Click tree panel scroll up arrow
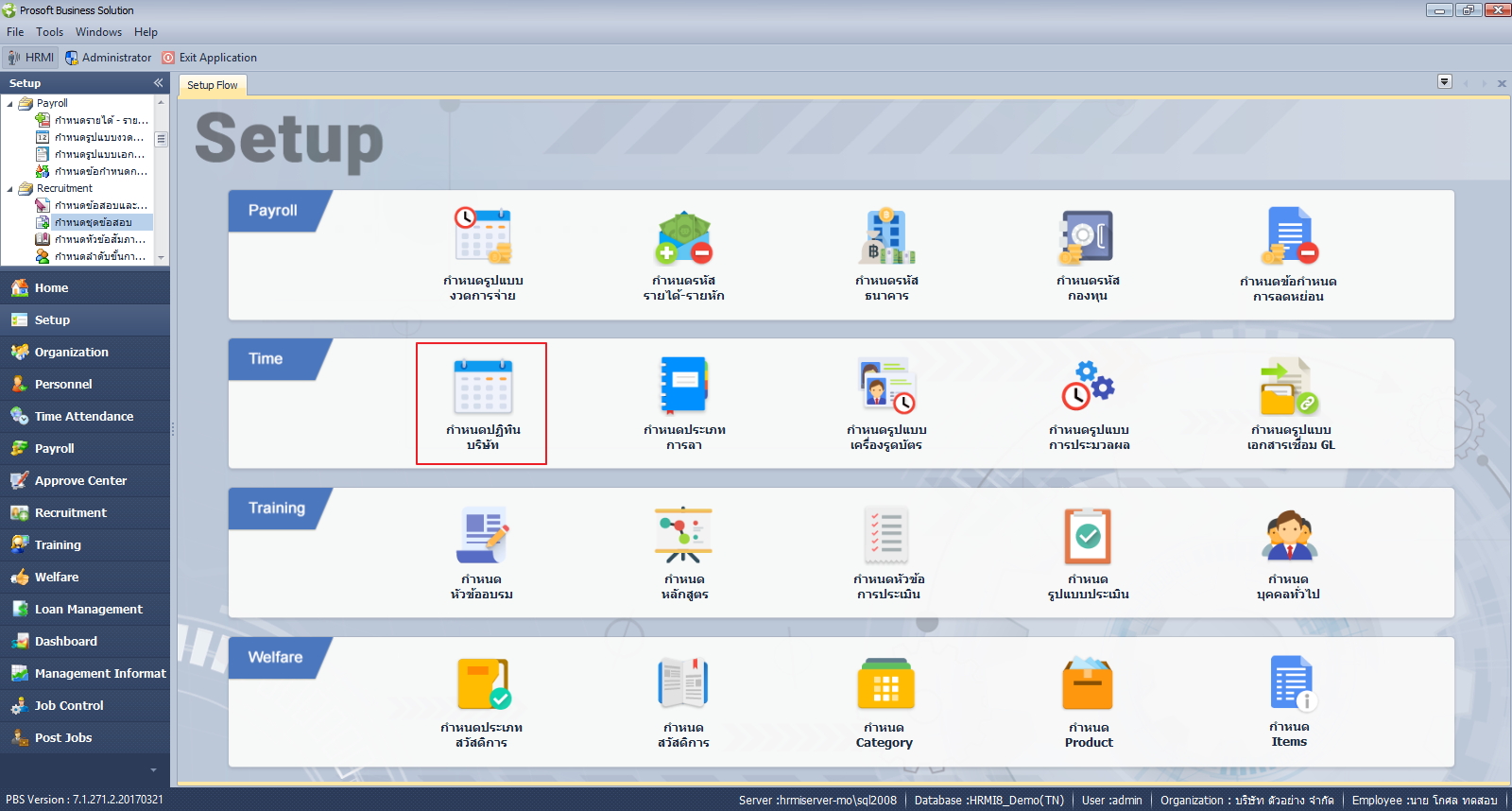 click(161, 102)
